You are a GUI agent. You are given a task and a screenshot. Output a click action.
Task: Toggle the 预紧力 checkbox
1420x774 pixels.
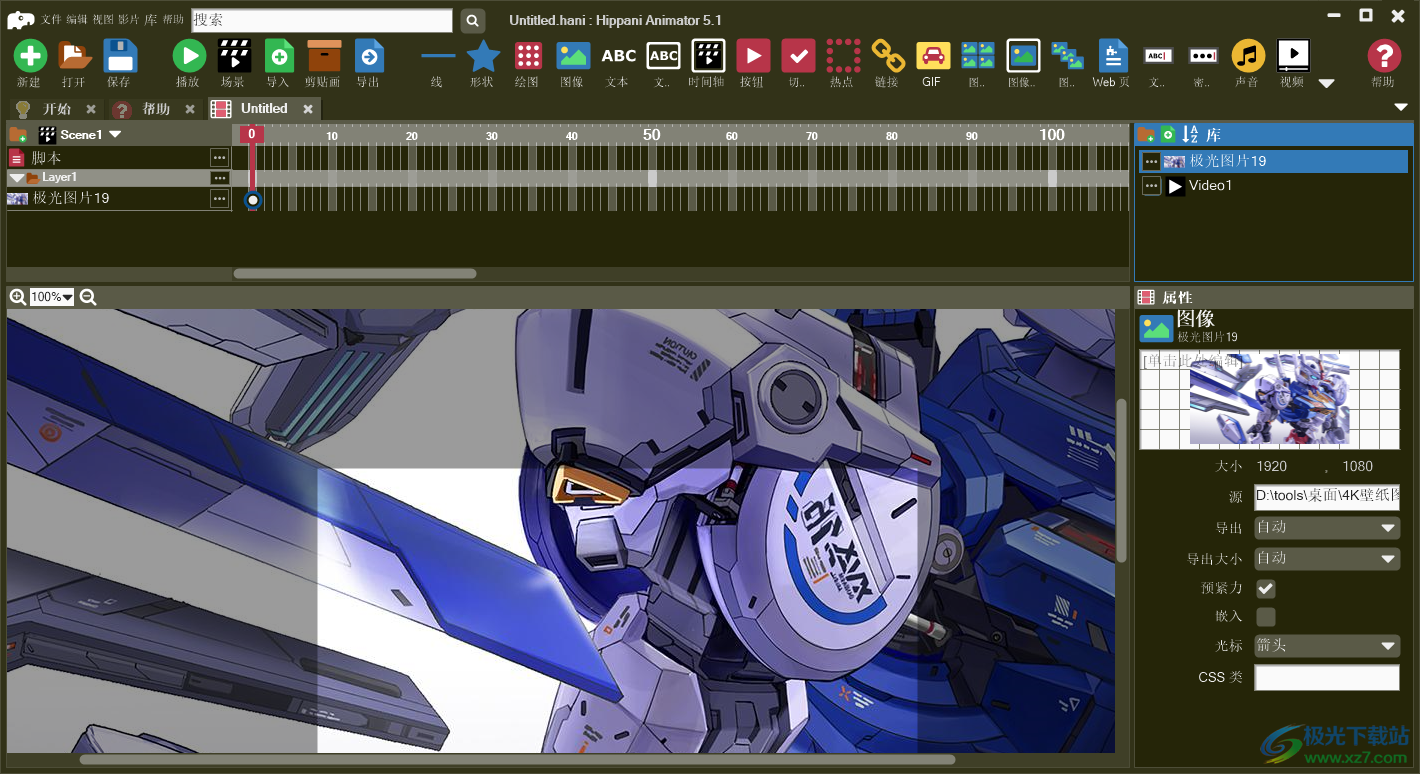[1265, 588]
